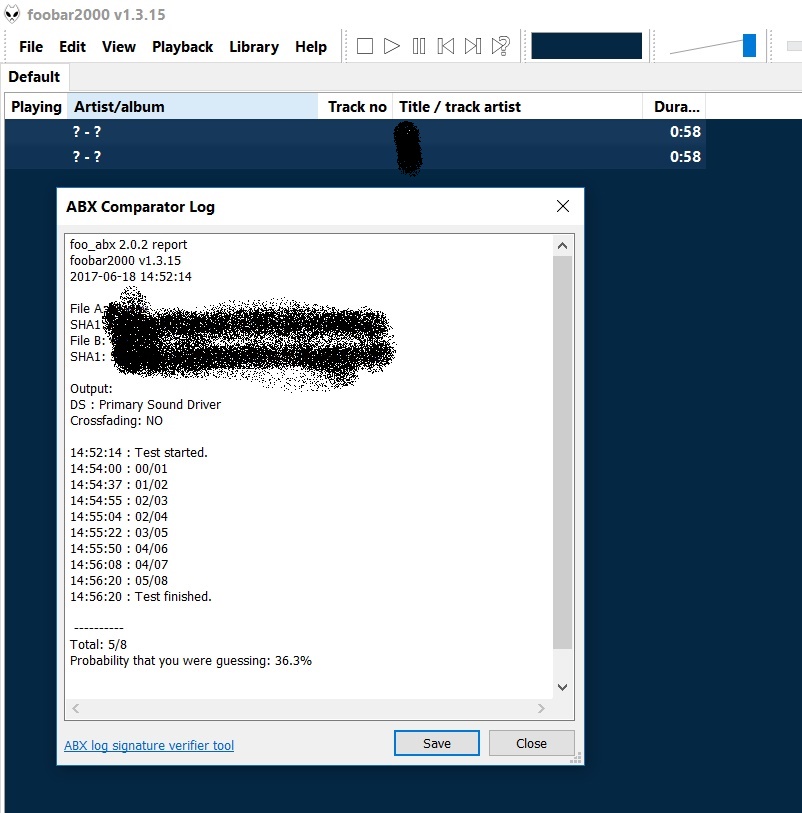Viewport: 802px width, 813px height.
Task: Click the dialog's resize grip corner
Action: [576, 758]
